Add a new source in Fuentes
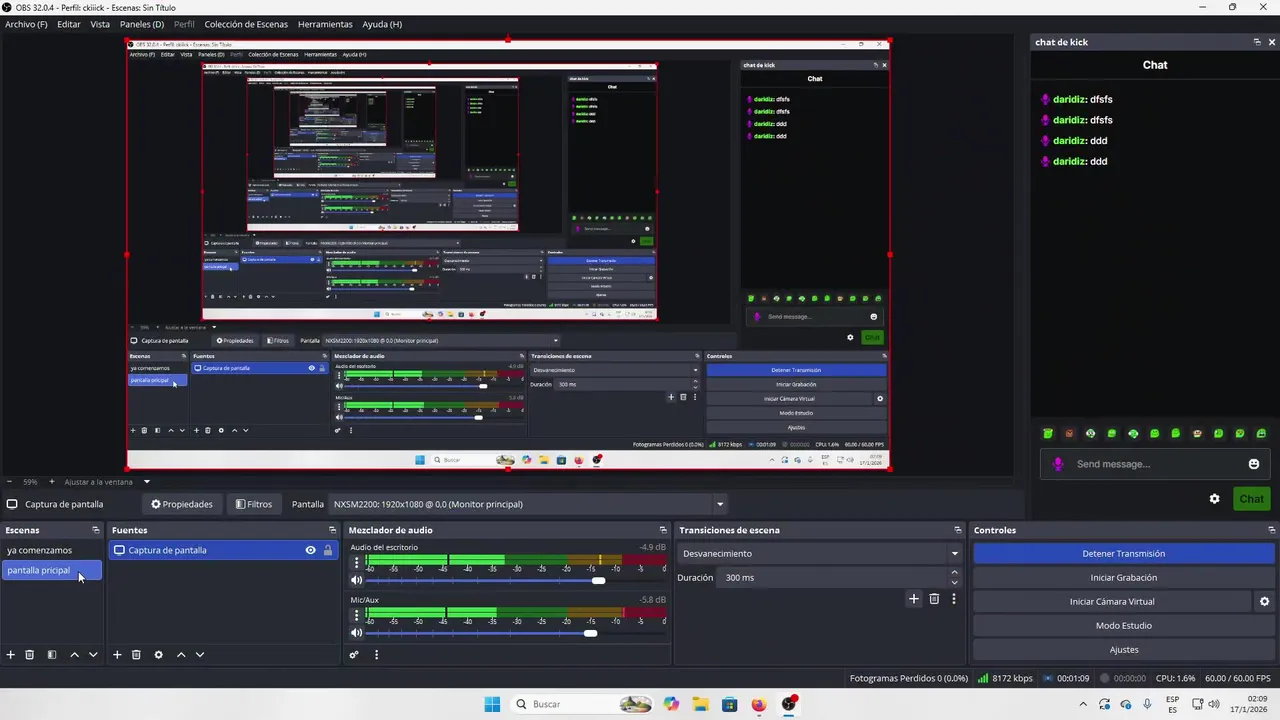Viewport: 1280px width, 720px height. 117,655
